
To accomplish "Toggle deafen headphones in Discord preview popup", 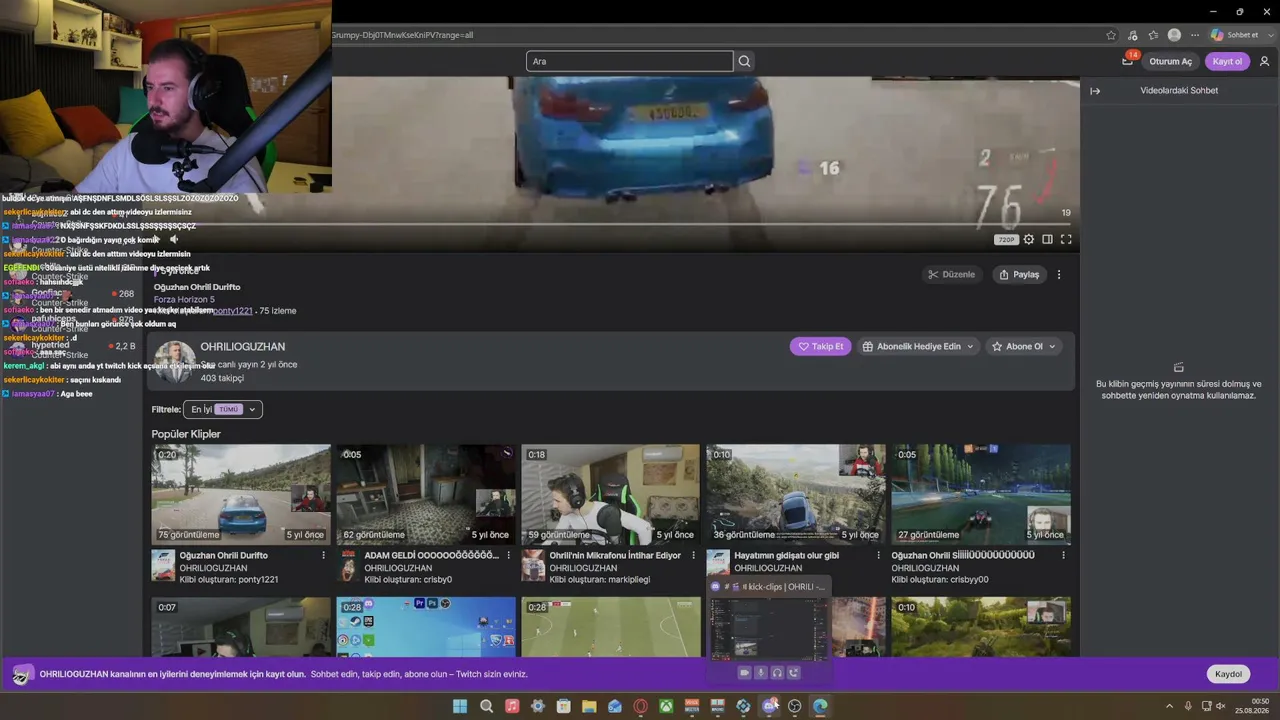I will tap(777, 673).
